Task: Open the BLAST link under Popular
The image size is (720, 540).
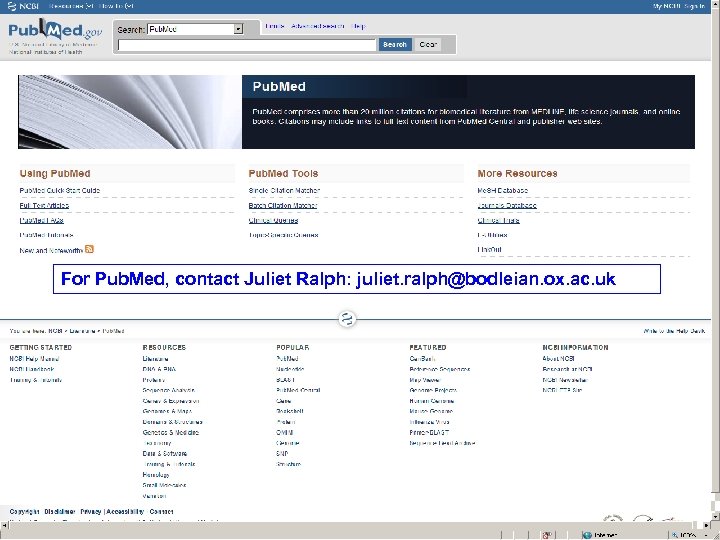Action: pyautogui.click(x=285, y=380)
